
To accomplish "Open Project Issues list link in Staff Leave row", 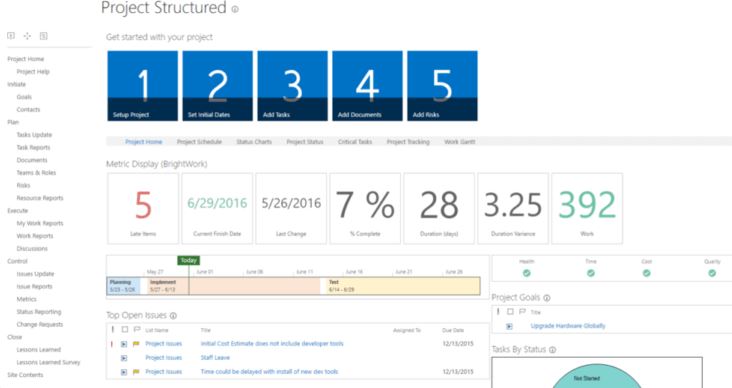I will coord(163,358).
